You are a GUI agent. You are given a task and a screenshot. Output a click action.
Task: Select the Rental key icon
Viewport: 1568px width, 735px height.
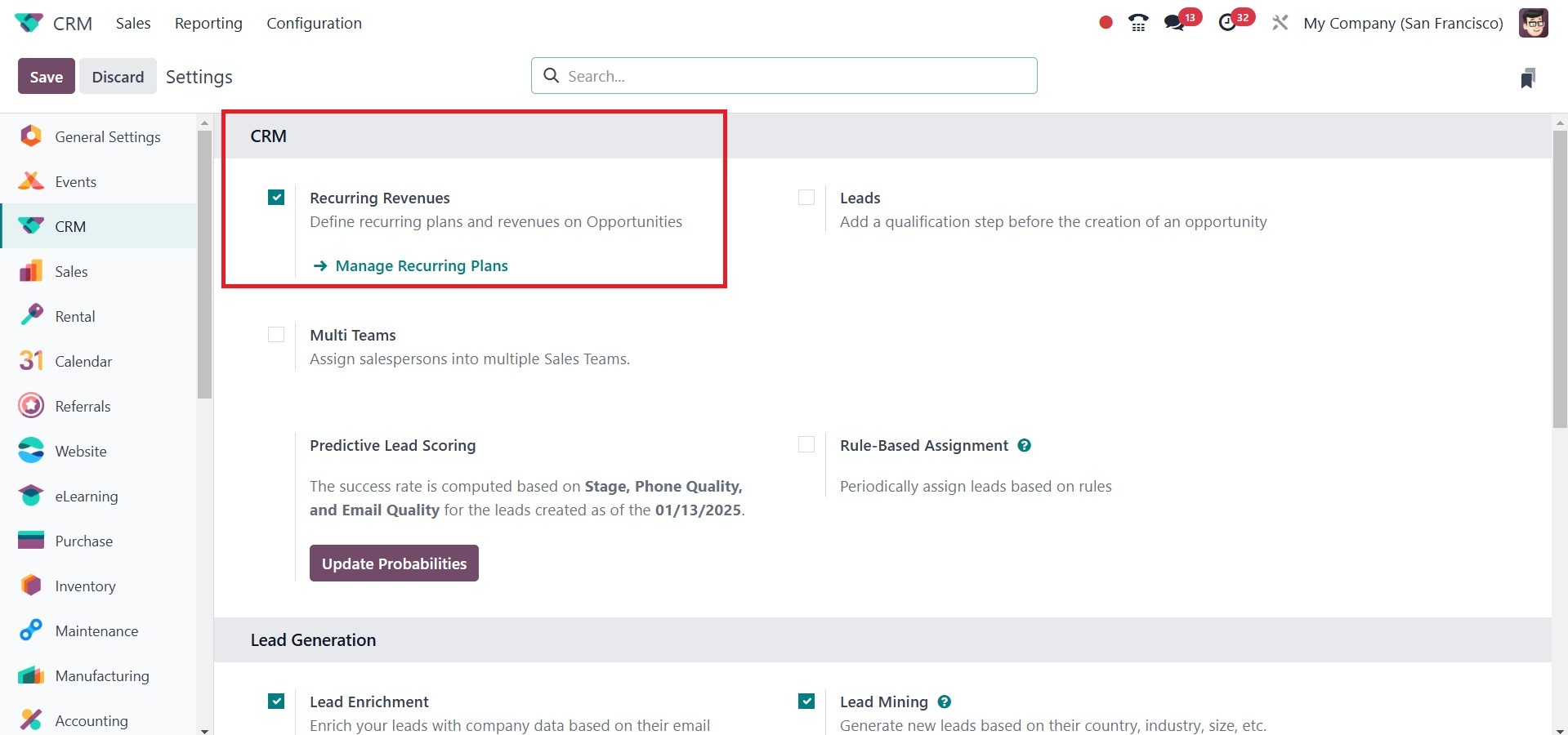click(31, 316)
